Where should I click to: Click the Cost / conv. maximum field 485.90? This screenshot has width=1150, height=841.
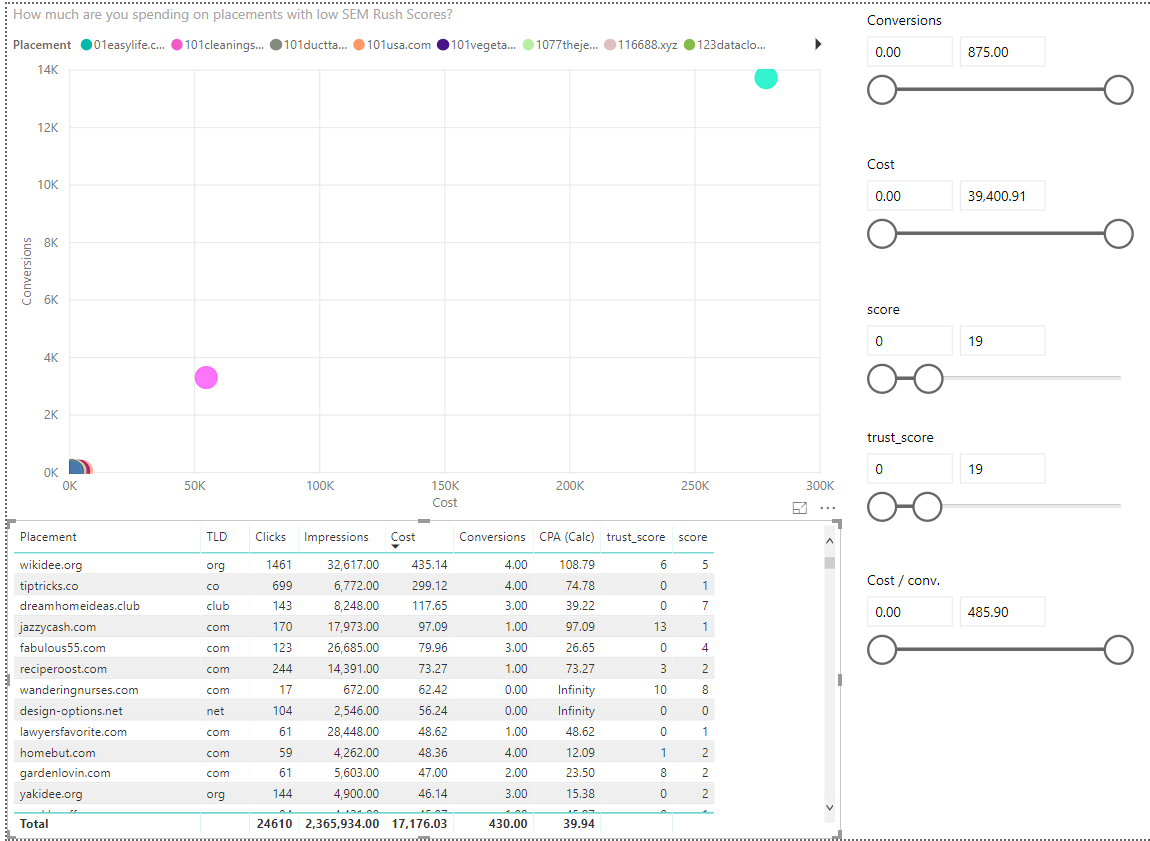click(1001, 612)
